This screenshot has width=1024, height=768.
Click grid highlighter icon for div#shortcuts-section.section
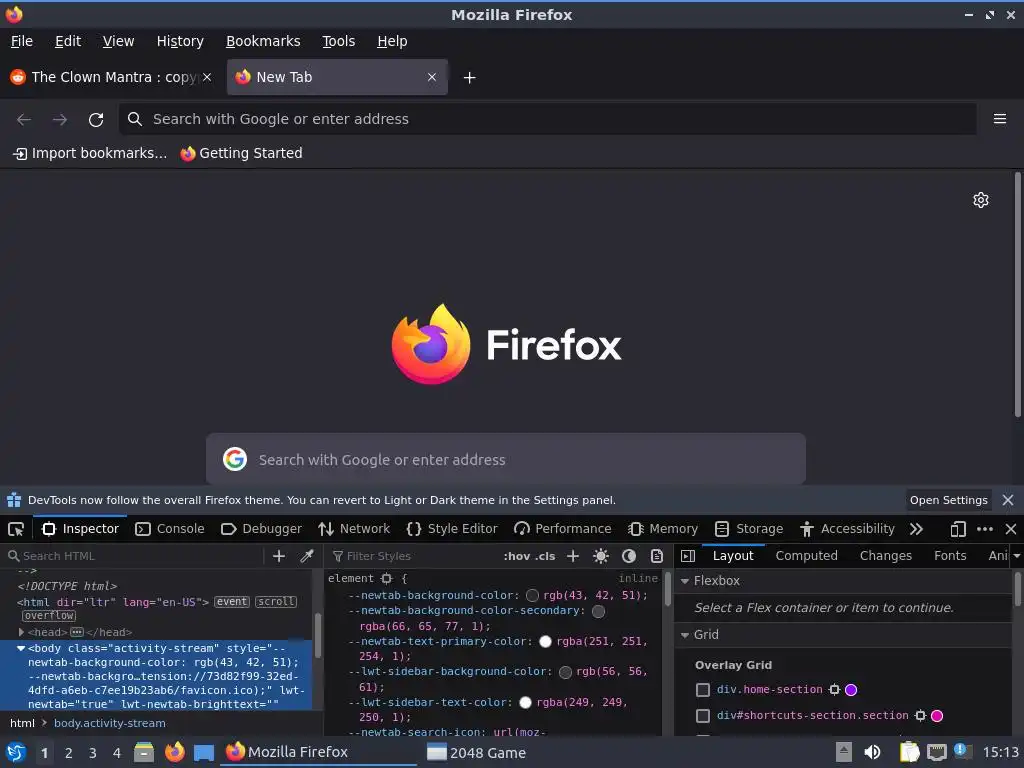pos(920,716)
